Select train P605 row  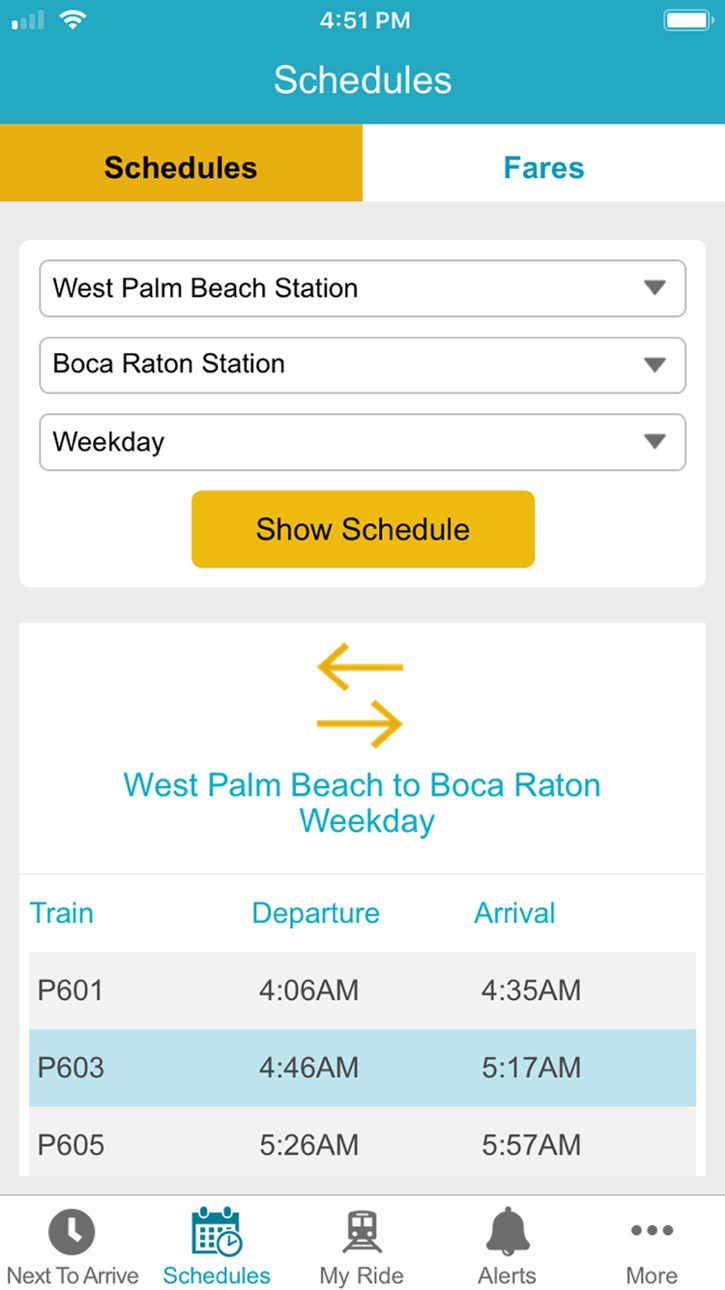[x=362, y=1142]
